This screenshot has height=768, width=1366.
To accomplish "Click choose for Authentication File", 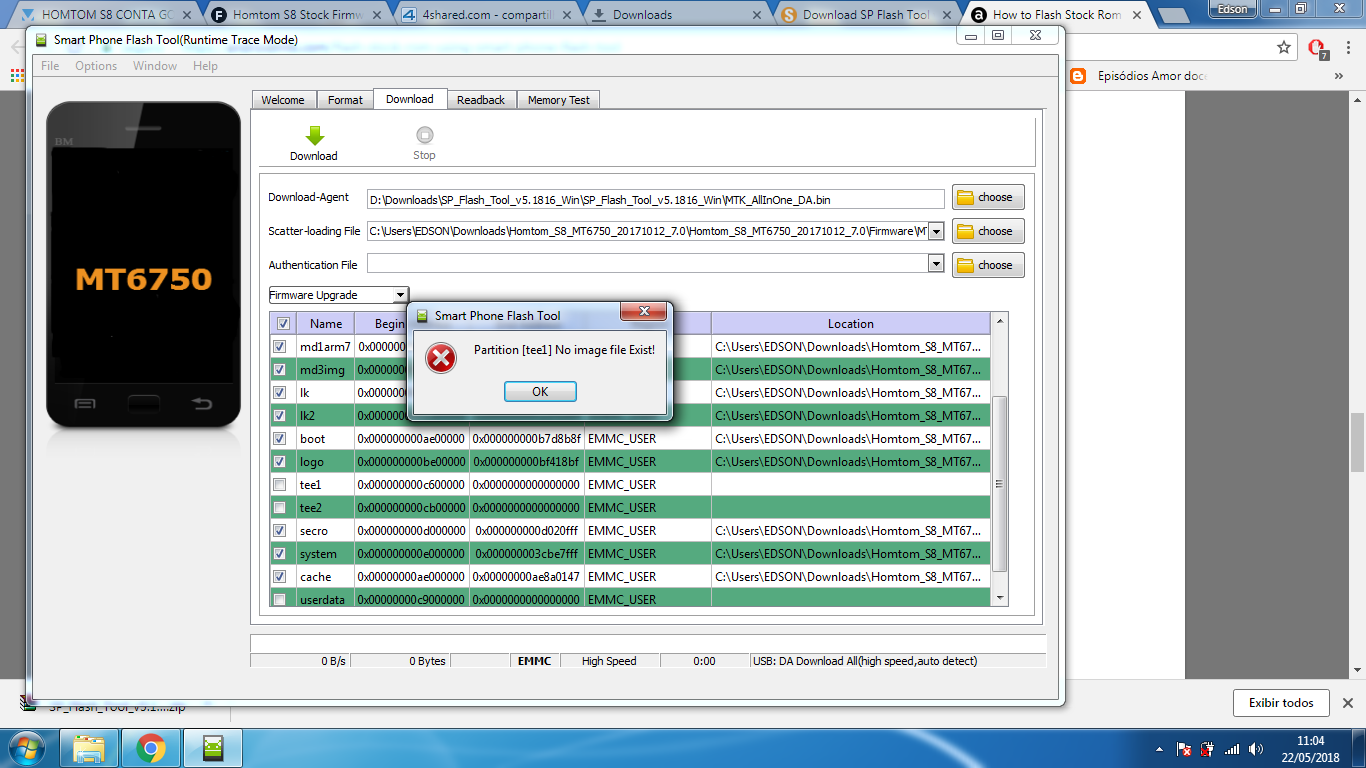I will (988, 265).
